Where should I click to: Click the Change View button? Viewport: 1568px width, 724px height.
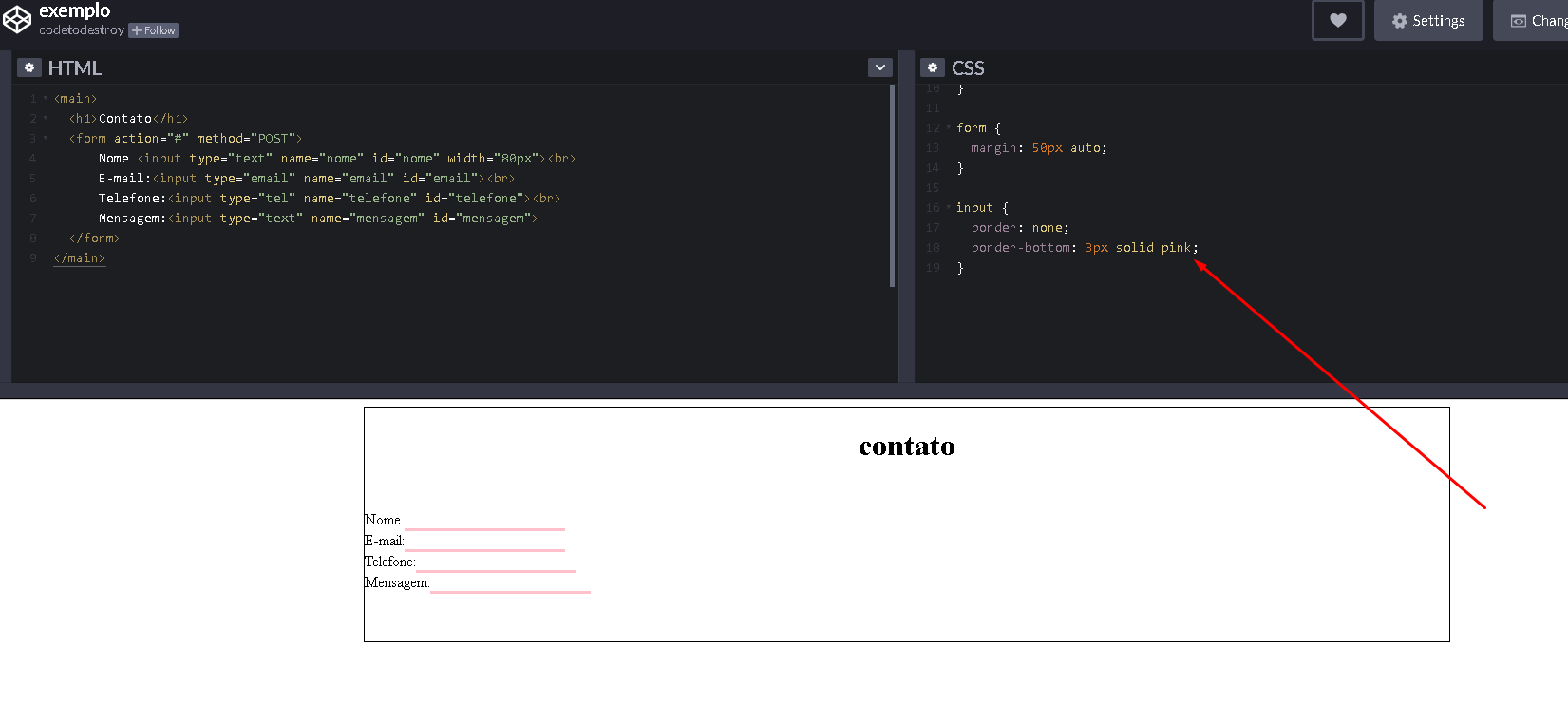(1531, 20)
